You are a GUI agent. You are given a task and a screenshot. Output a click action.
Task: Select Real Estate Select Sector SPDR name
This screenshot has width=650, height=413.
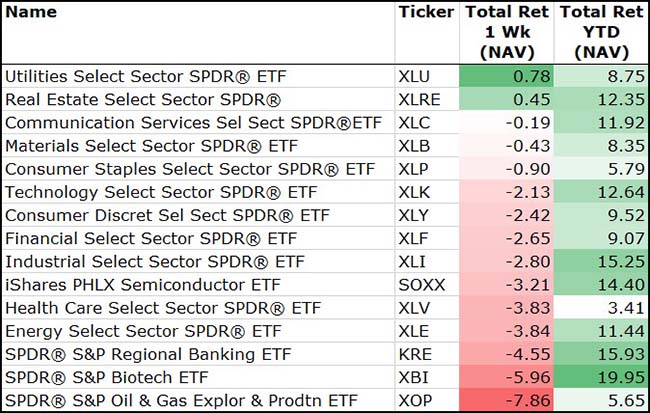143,99
